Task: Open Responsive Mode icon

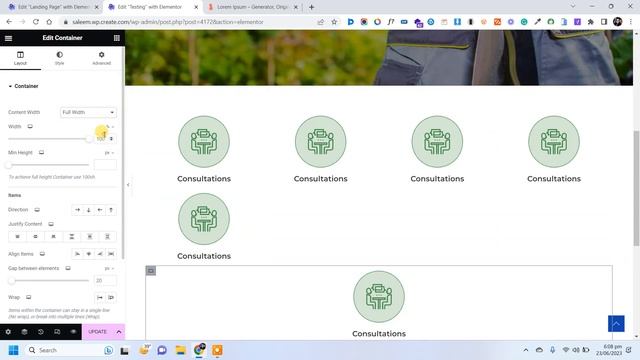Action: 57,332
